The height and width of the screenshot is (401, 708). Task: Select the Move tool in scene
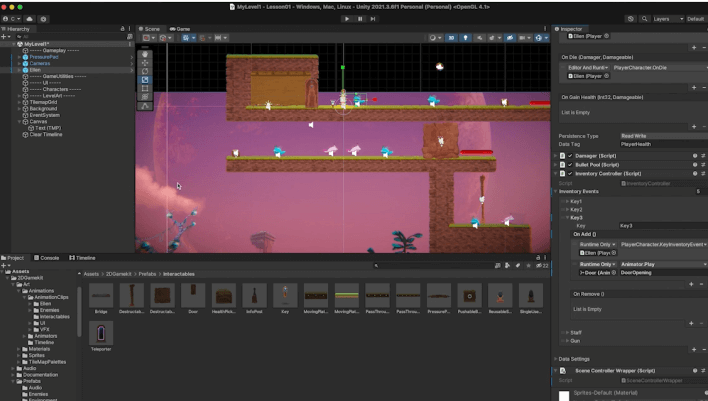click(145, 63)
